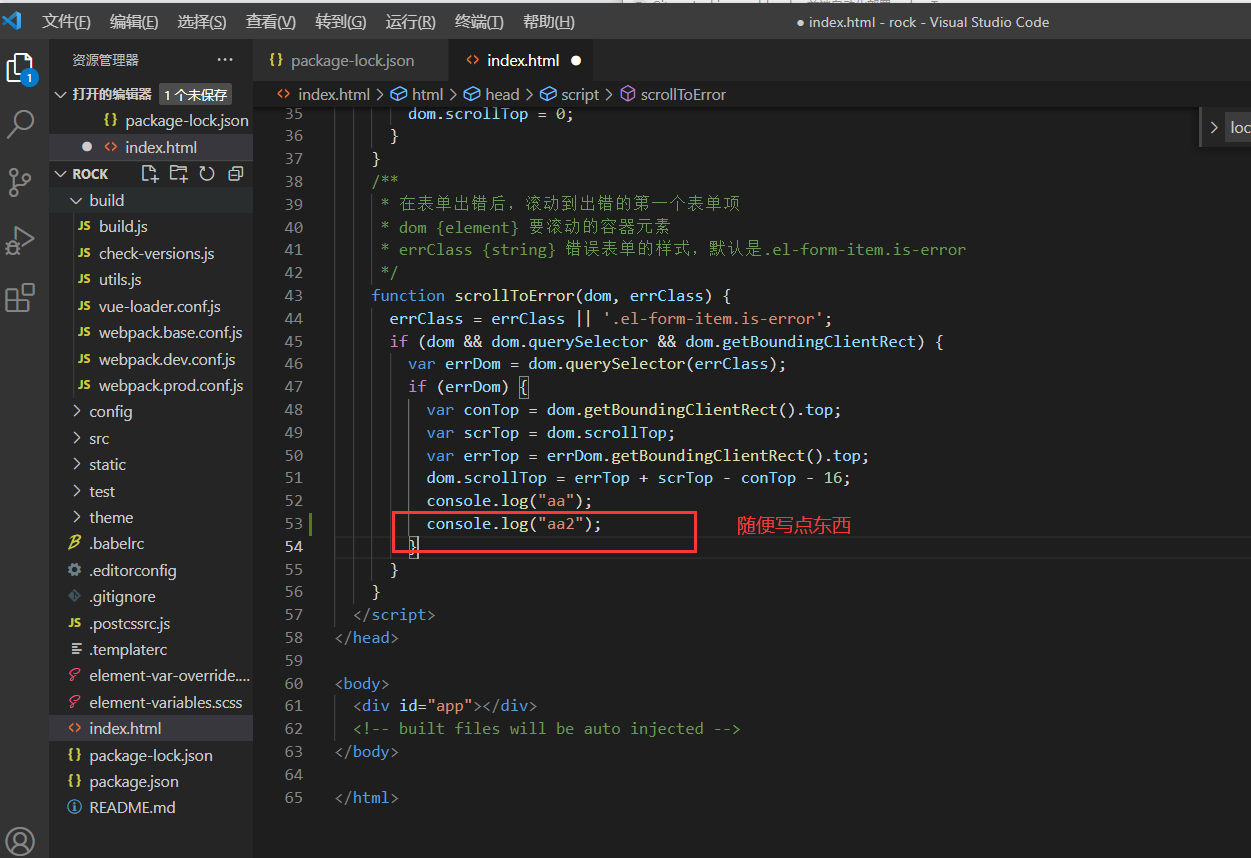Open the 帮助(H) menu
Viewport: 1251px width, 858px height.
[x=548, y=21]
